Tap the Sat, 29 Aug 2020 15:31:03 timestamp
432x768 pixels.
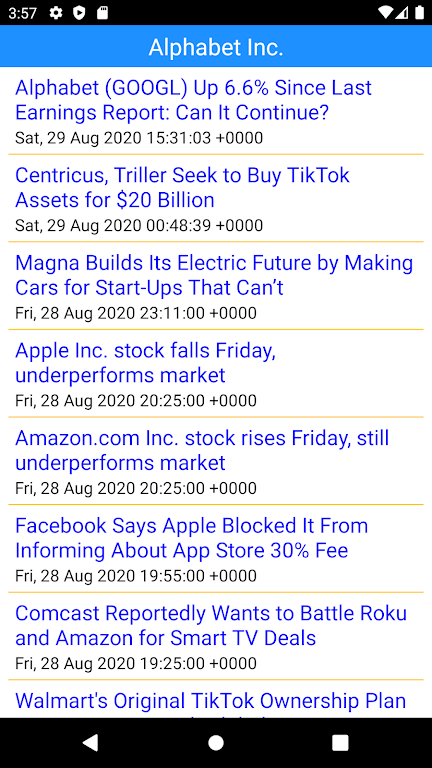click(x=139, y=138)
